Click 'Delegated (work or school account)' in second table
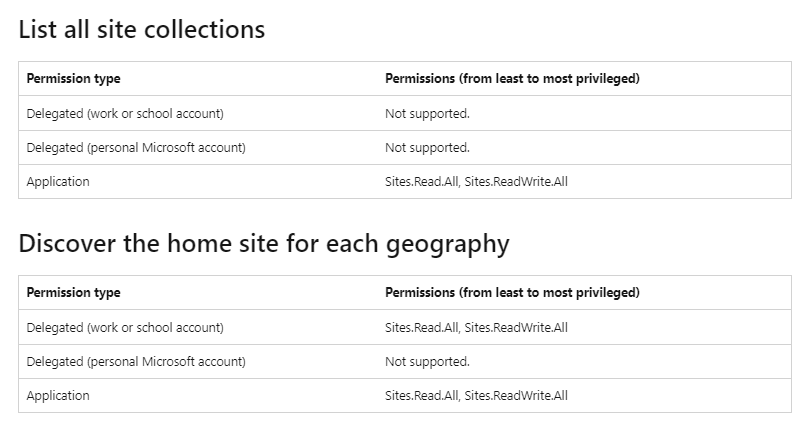Screen dimensions: 806x424 click(125, 327)
